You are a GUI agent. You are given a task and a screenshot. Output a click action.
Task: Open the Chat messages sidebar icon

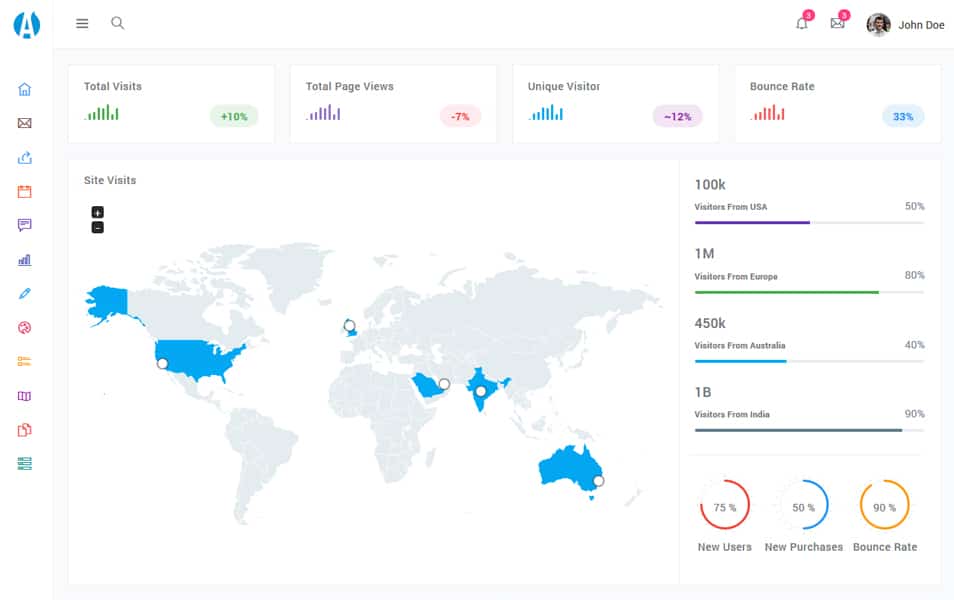(x=24, y=224)
